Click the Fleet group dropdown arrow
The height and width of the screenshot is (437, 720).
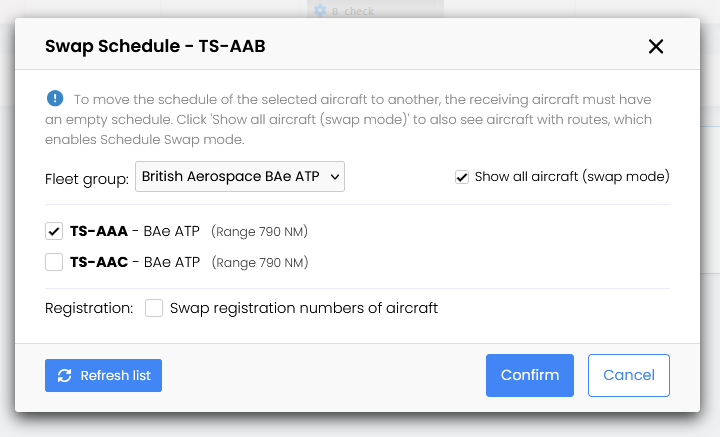[x=334, y=177]
